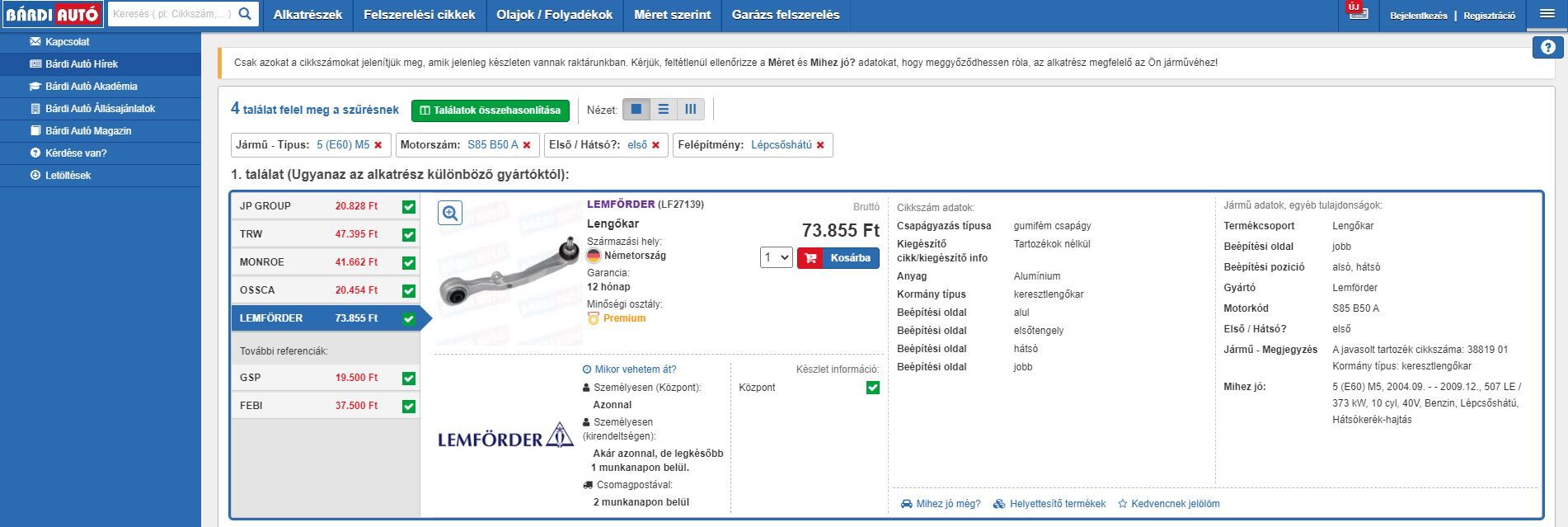Remove the Felépítmény Lépcsőshátú filter
Screen dimensions: 1568x527
(x=820, y=145)
